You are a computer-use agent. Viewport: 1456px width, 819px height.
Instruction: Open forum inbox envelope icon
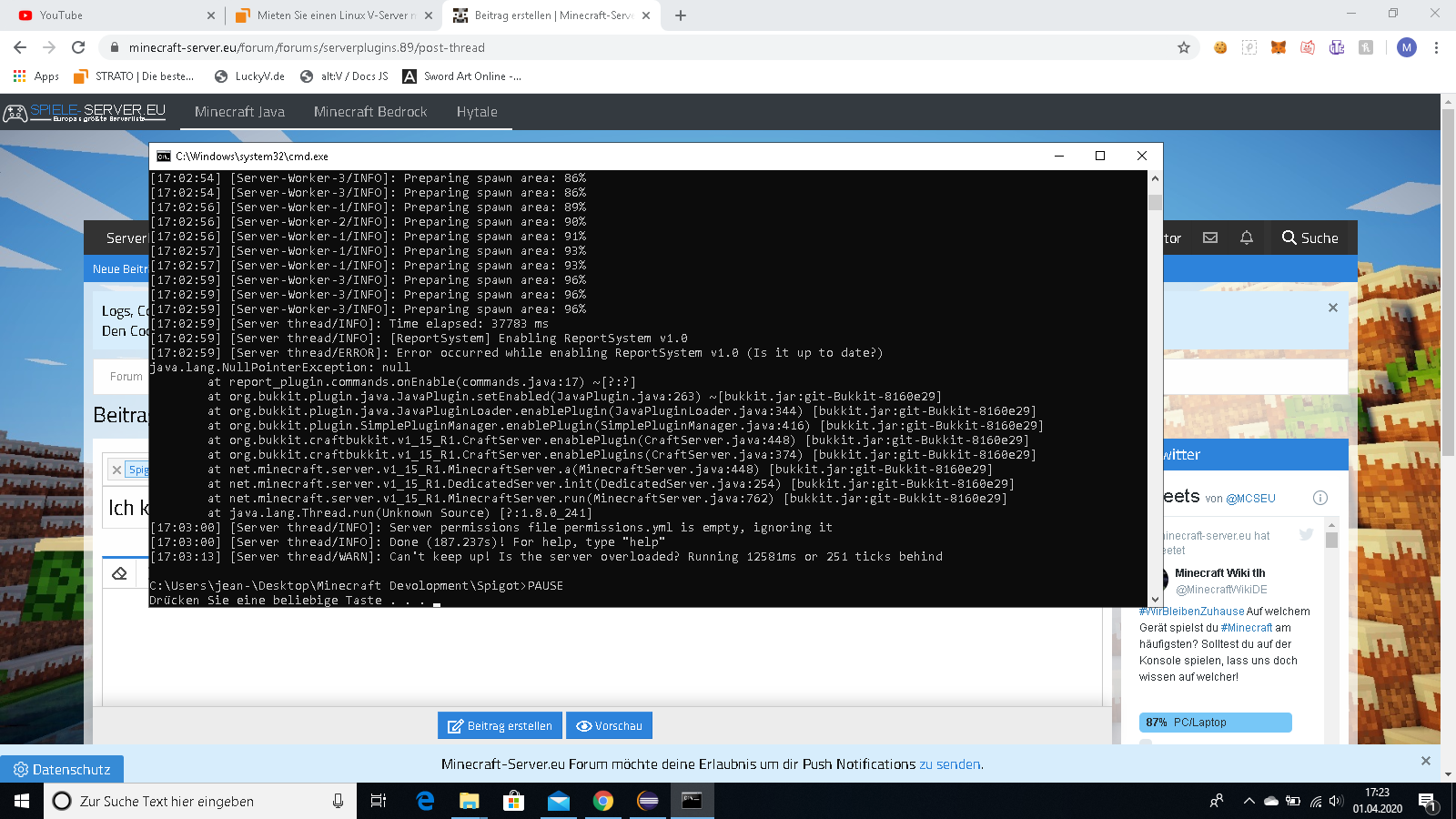point(1210,238)
